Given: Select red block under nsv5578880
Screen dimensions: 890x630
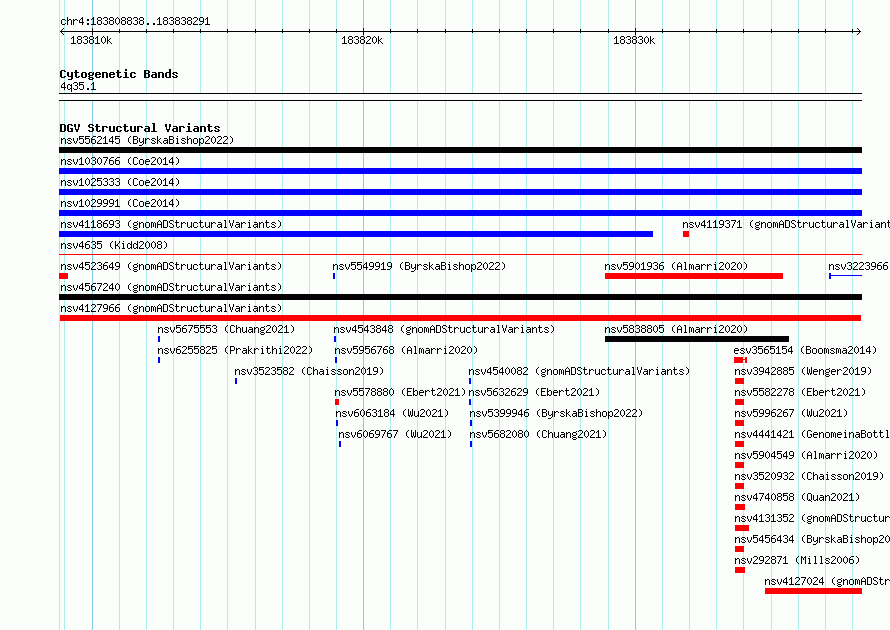Looking at the screenshot, I should pos(337,402).
